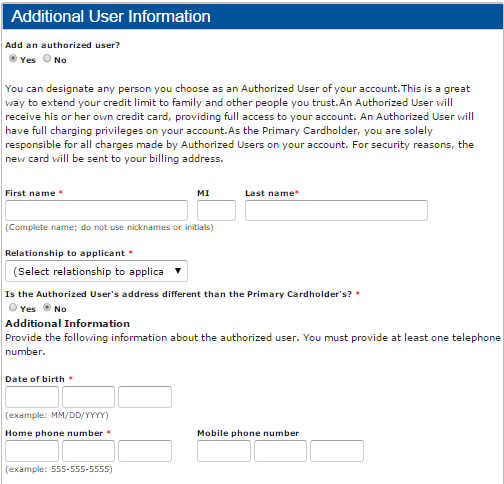Choose No for different authorized user address
The image size is (504, 484).
coord(47,307)
